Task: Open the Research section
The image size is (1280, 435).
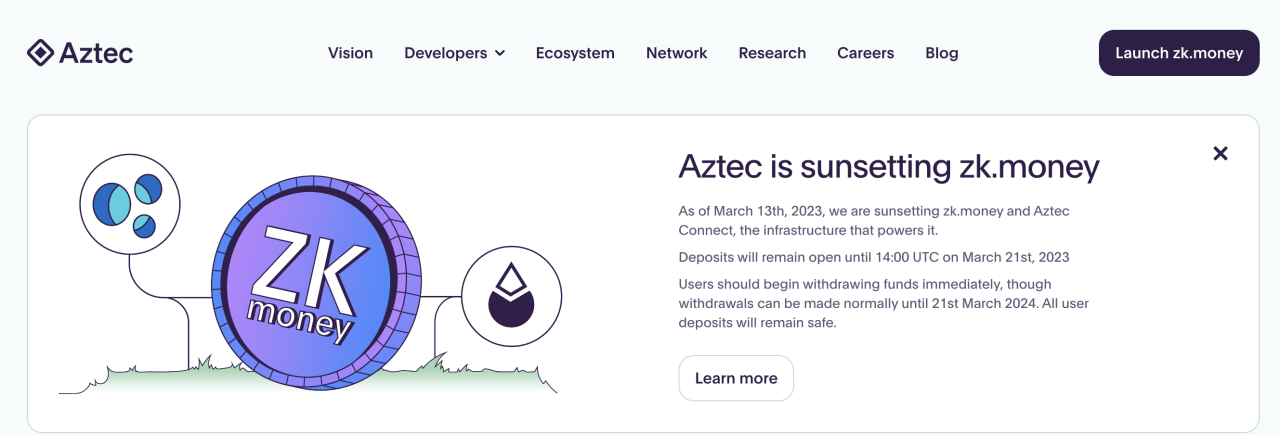Action: [x=772, y=53]
